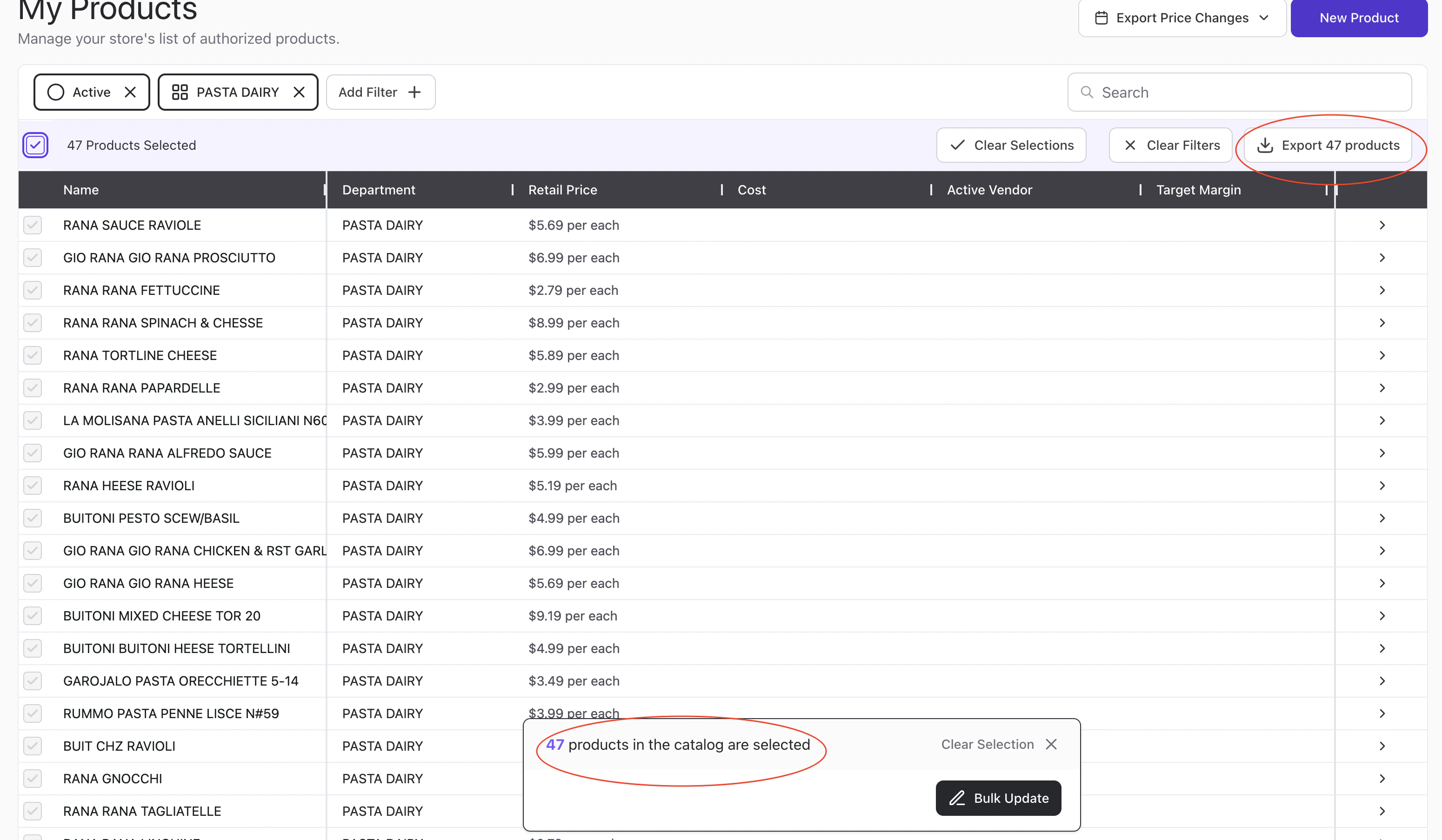Uncheck the RANA SAUCE RAVIOLE row checkbox

[33, 225]
